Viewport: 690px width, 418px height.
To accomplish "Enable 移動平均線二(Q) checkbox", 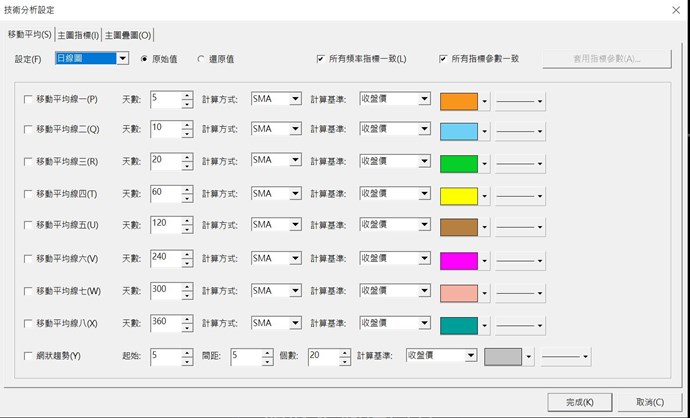I will (27, 130).
